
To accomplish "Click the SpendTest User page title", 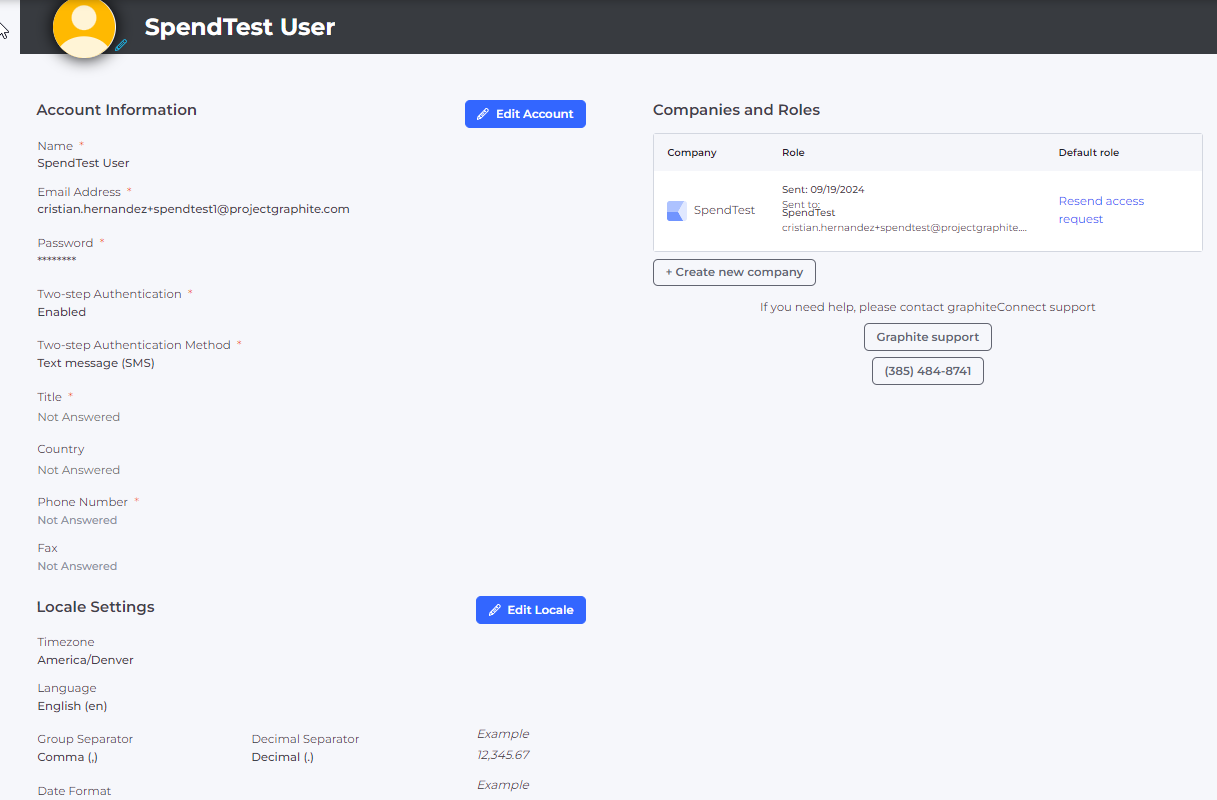I will (x=239, y=27).
